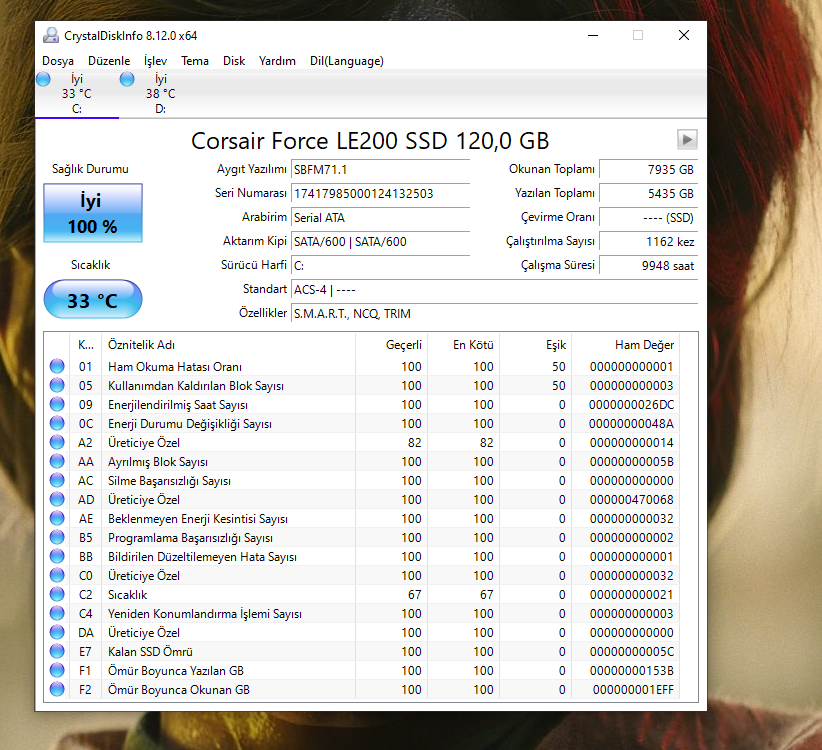Select the Ham Okuma Hatası Oranı row name

coord(175,367)
